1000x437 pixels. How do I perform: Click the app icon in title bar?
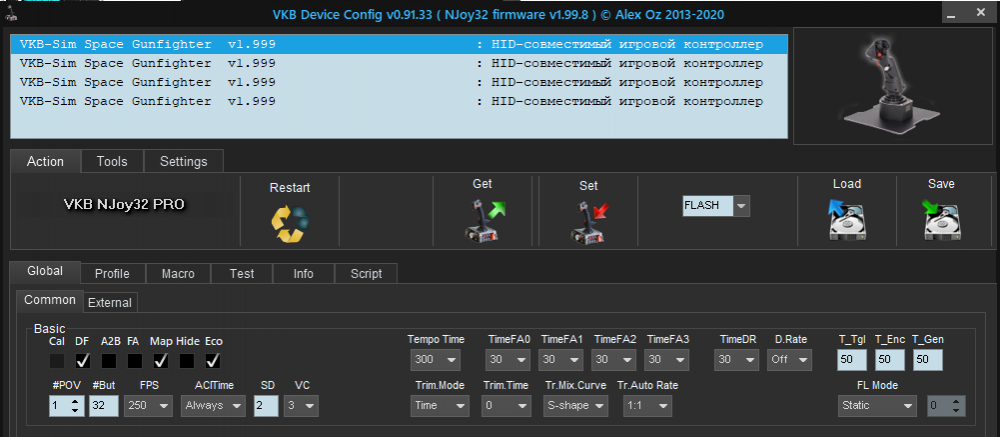pos(11,12)
